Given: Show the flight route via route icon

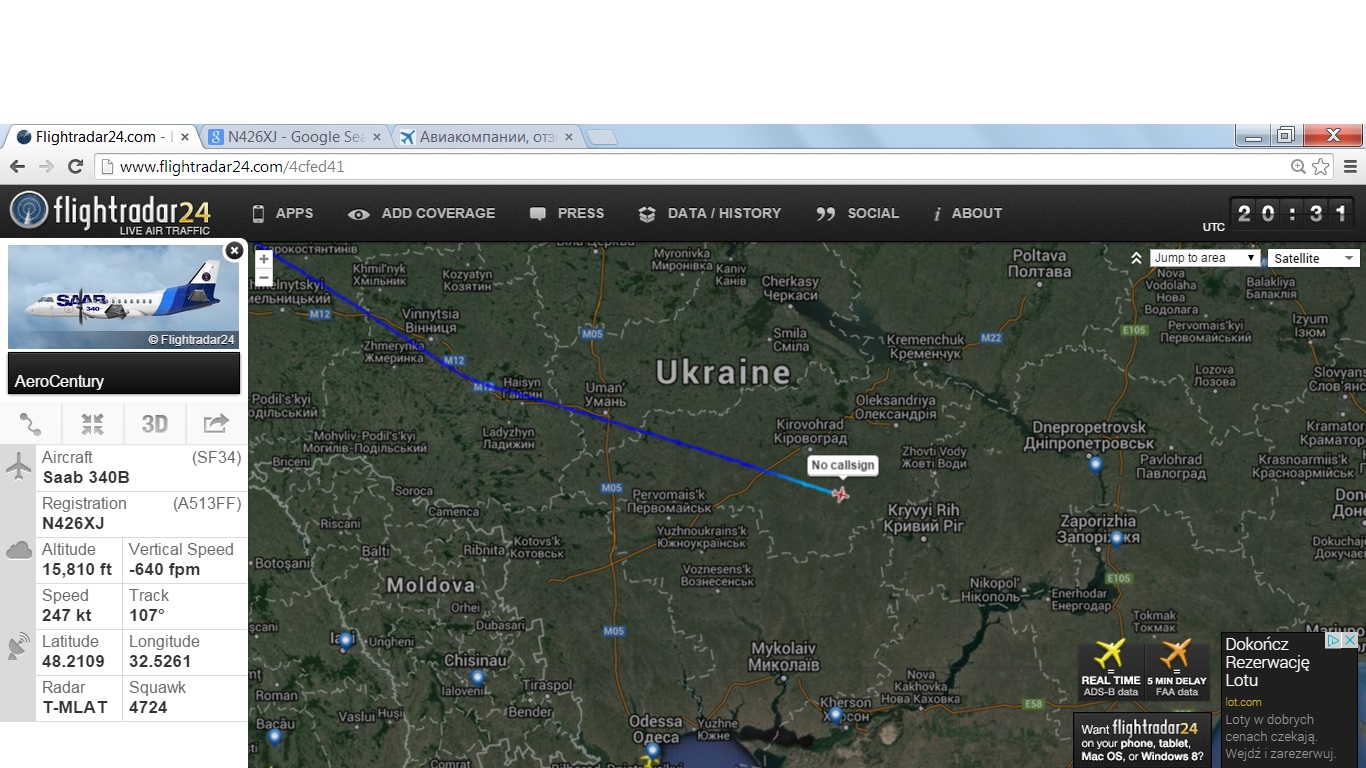Looking at the screenshot, I should 31,424.
